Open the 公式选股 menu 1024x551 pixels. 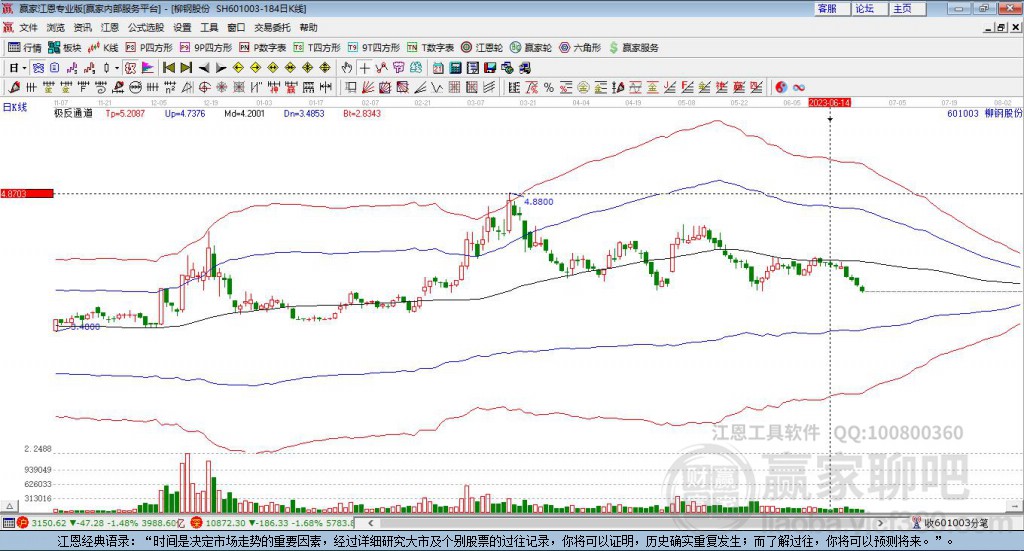146,27
